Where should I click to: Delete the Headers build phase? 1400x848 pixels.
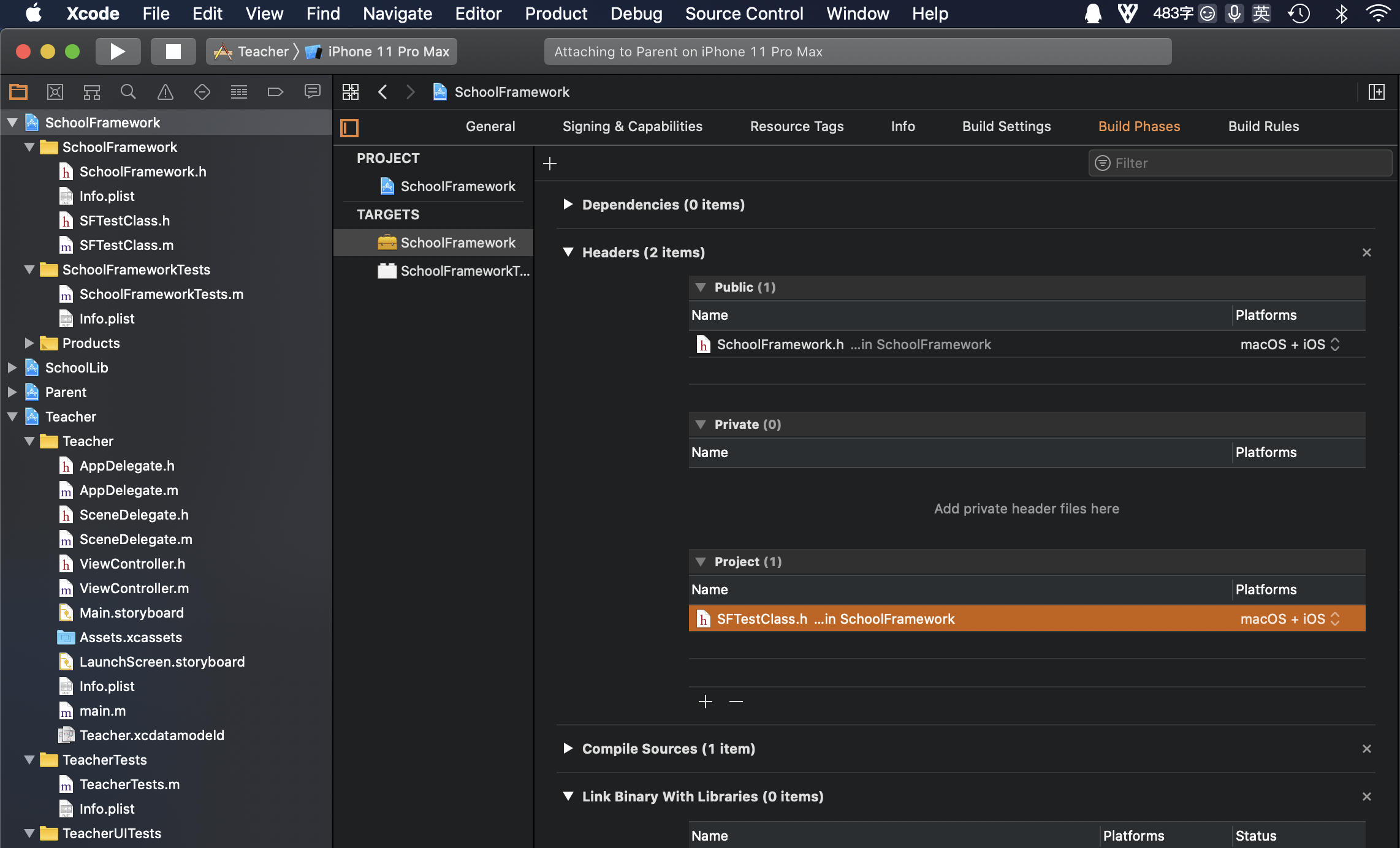click(1366, 252)
